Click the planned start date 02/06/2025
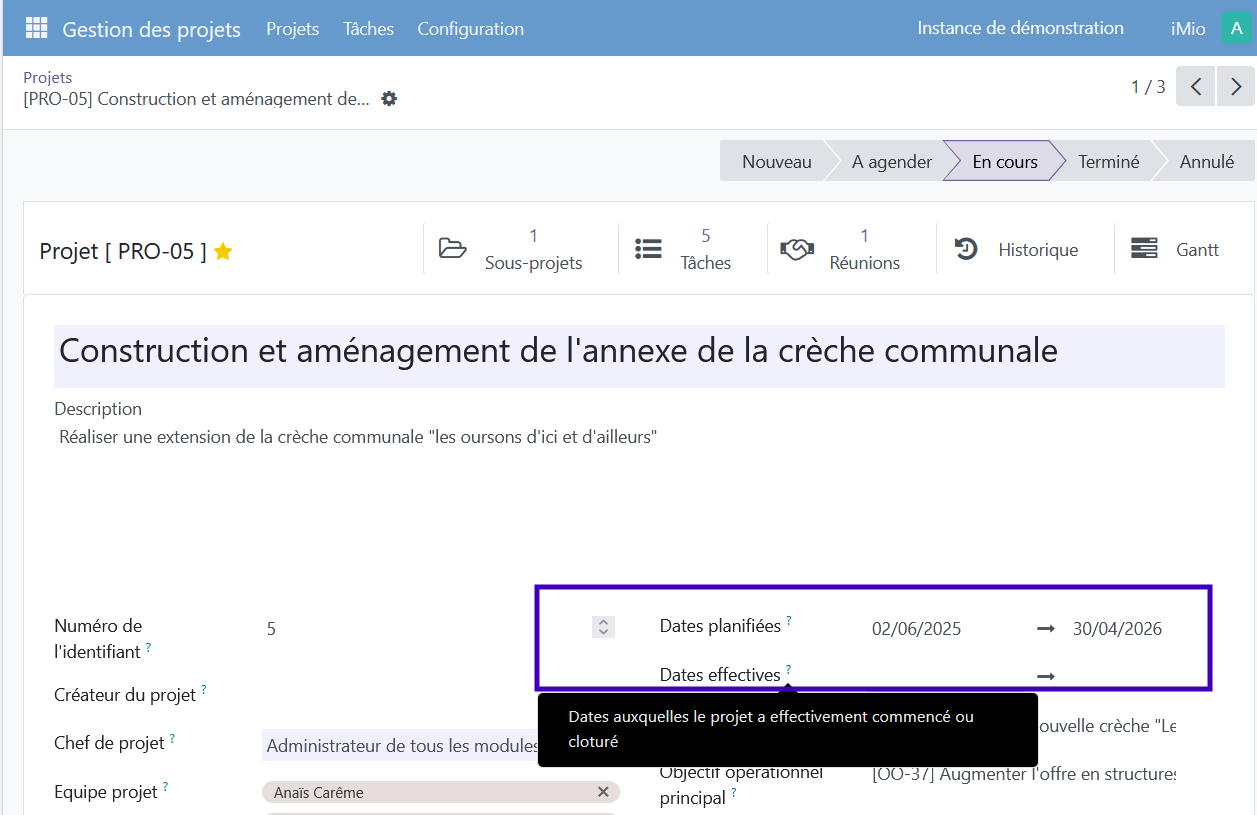This screenshot has height=815, width=1257. (916, 629)
